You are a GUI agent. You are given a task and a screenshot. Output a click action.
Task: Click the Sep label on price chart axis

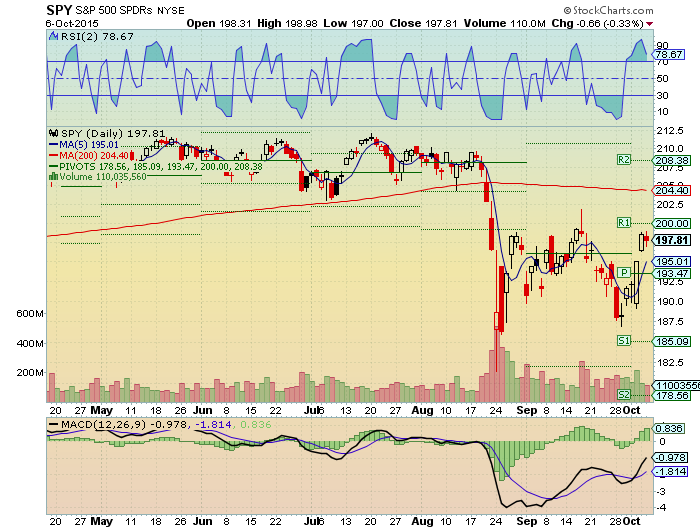tap(527, 410)
